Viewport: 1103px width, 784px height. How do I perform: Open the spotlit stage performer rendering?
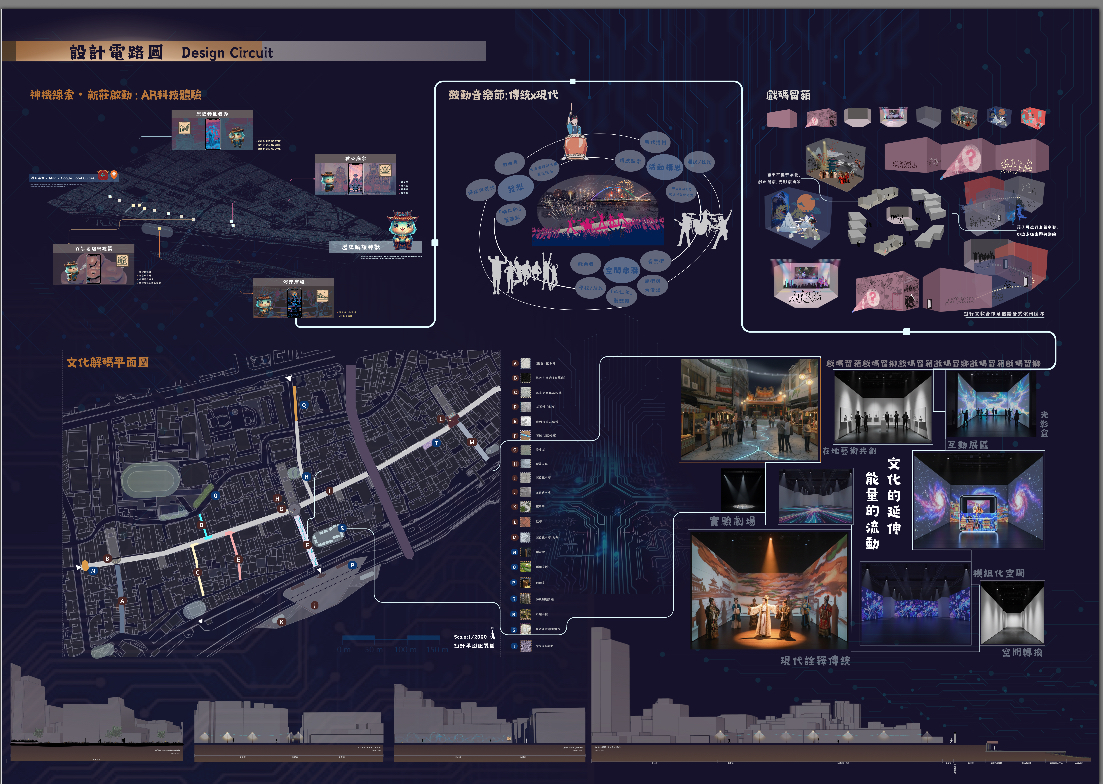click(769, 590)
